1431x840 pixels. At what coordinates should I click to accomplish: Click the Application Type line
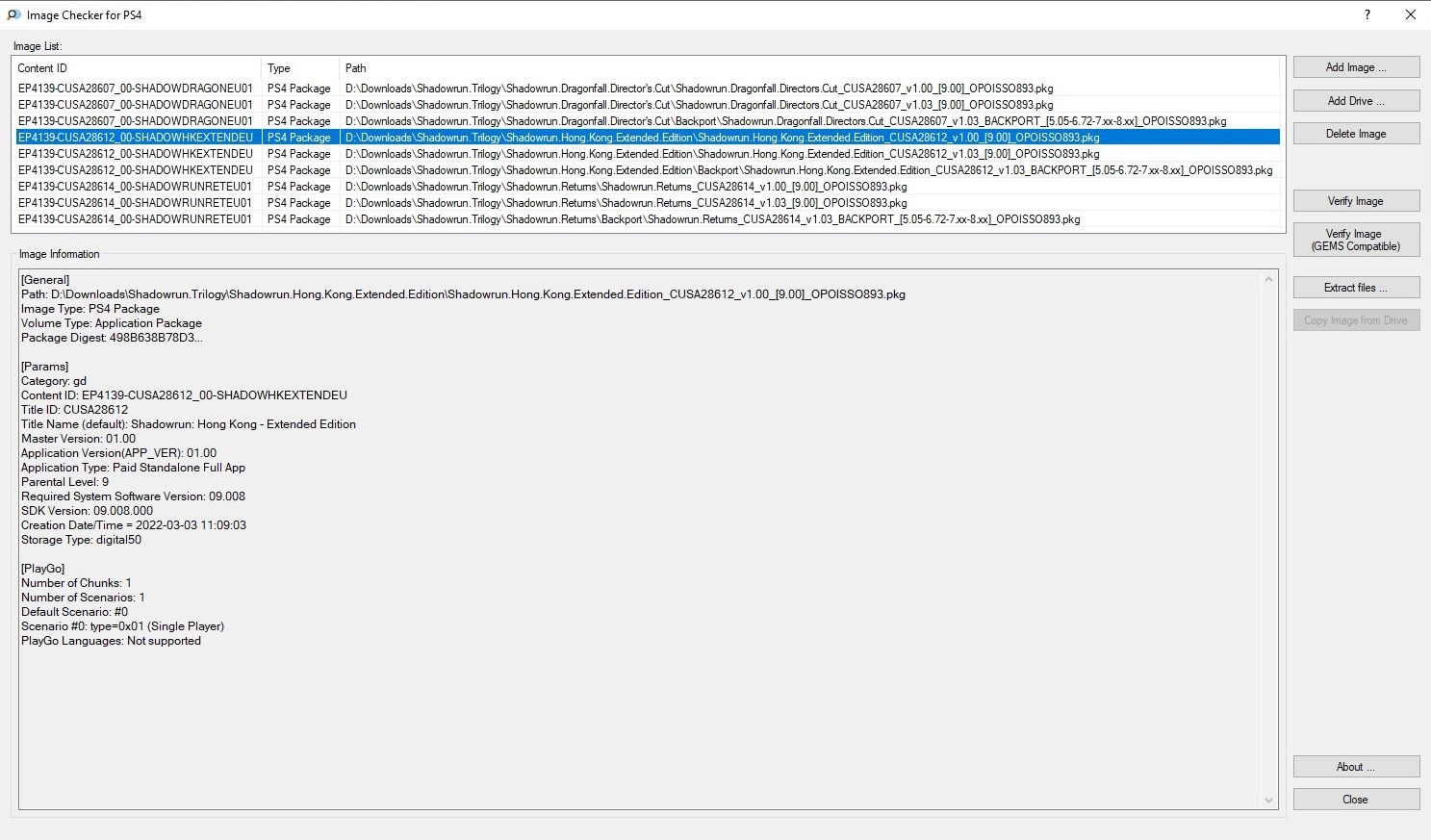point(133,468)
